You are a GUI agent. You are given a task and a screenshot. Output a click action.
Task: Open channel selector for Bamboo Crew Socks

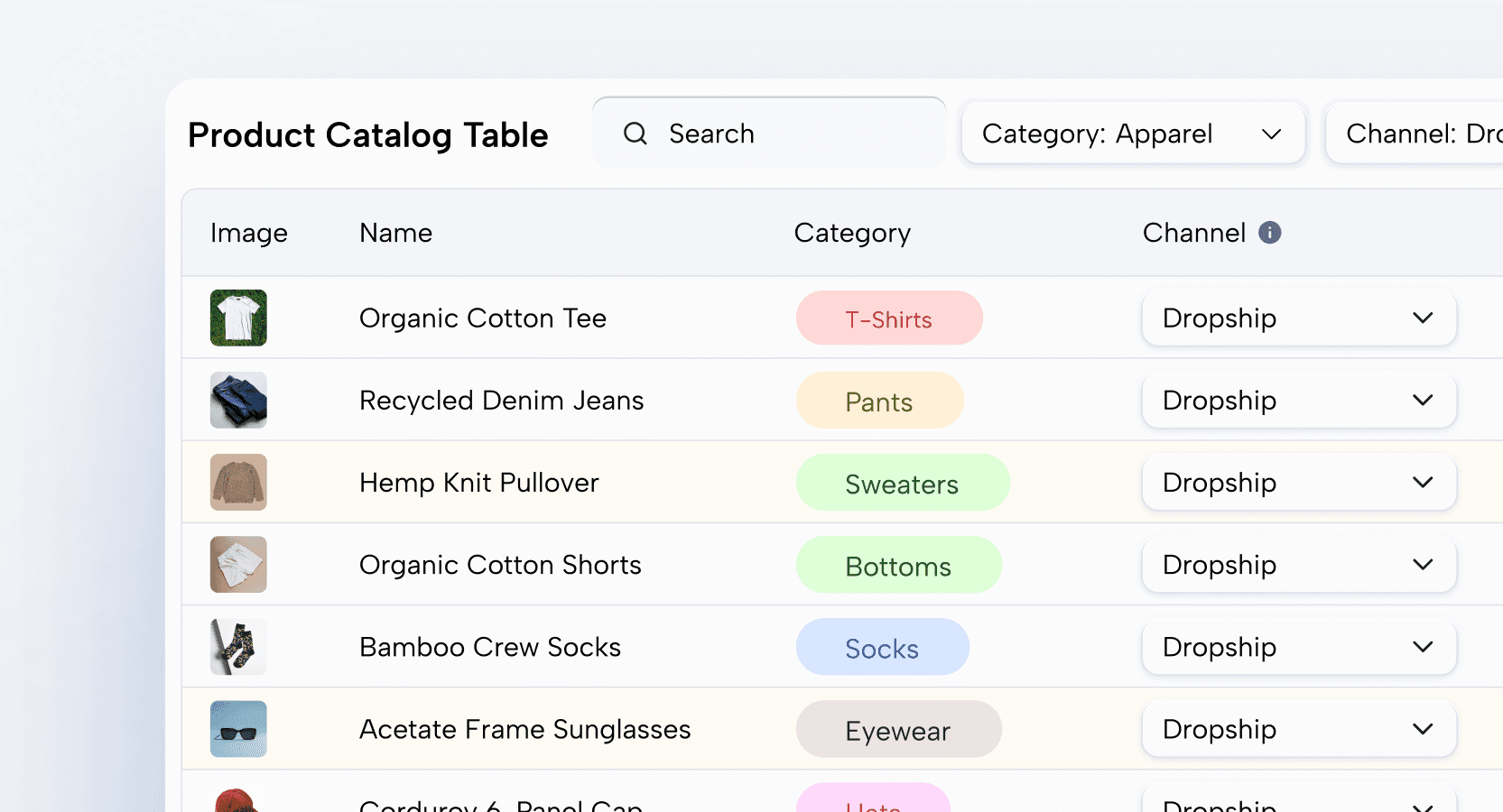[x=1298, y=647]
